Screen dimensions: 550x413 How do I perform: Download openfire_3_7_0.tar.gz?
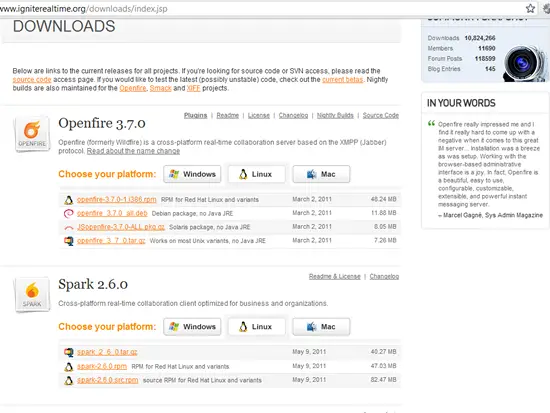[x=111, y=241]
